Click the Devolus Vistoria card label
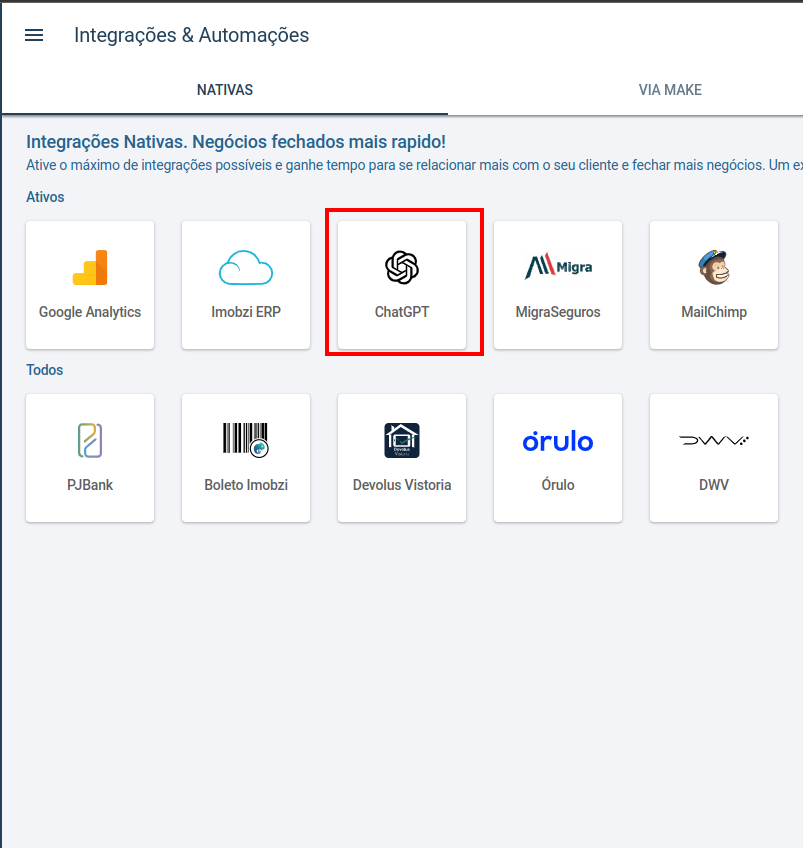The image size is (803, 848). pos(402,485)
